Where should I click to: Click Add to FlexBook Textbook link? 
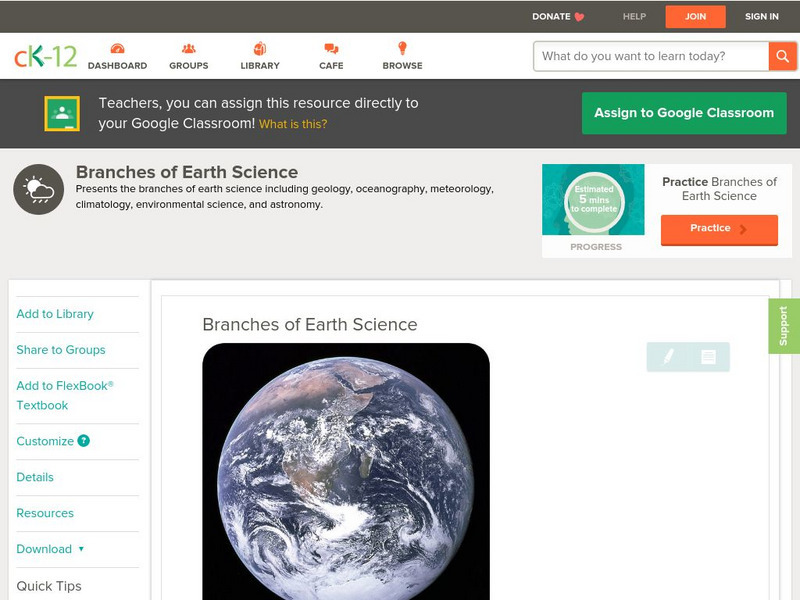pyautogui.click(x=65, y=395)
